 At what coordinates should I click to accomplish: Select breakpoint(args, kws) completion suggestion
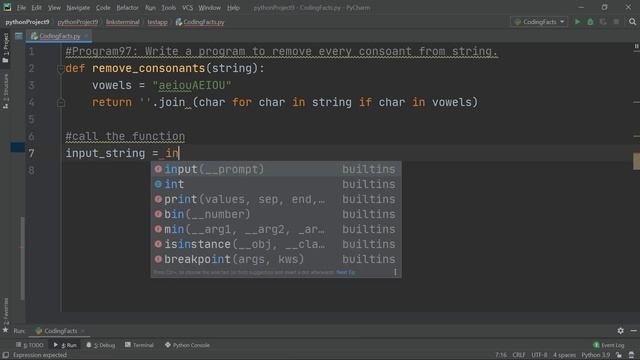tap(276, 259)
